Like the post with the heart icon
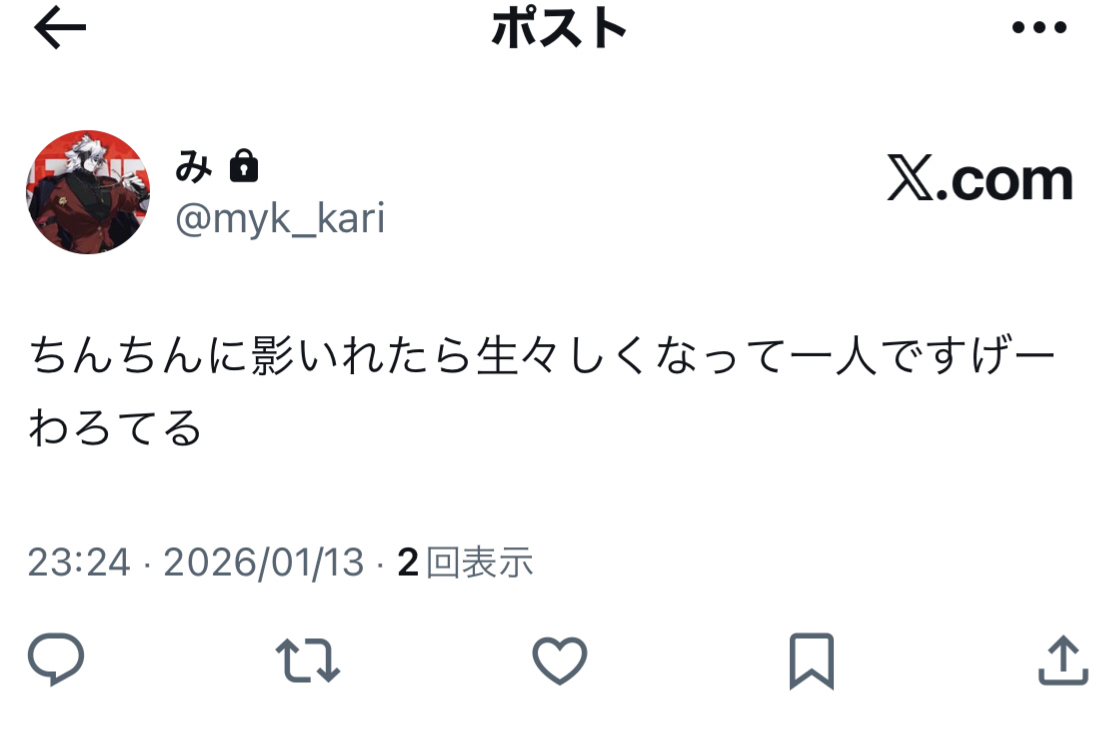1110x732 pixels. tap(559, 660)
